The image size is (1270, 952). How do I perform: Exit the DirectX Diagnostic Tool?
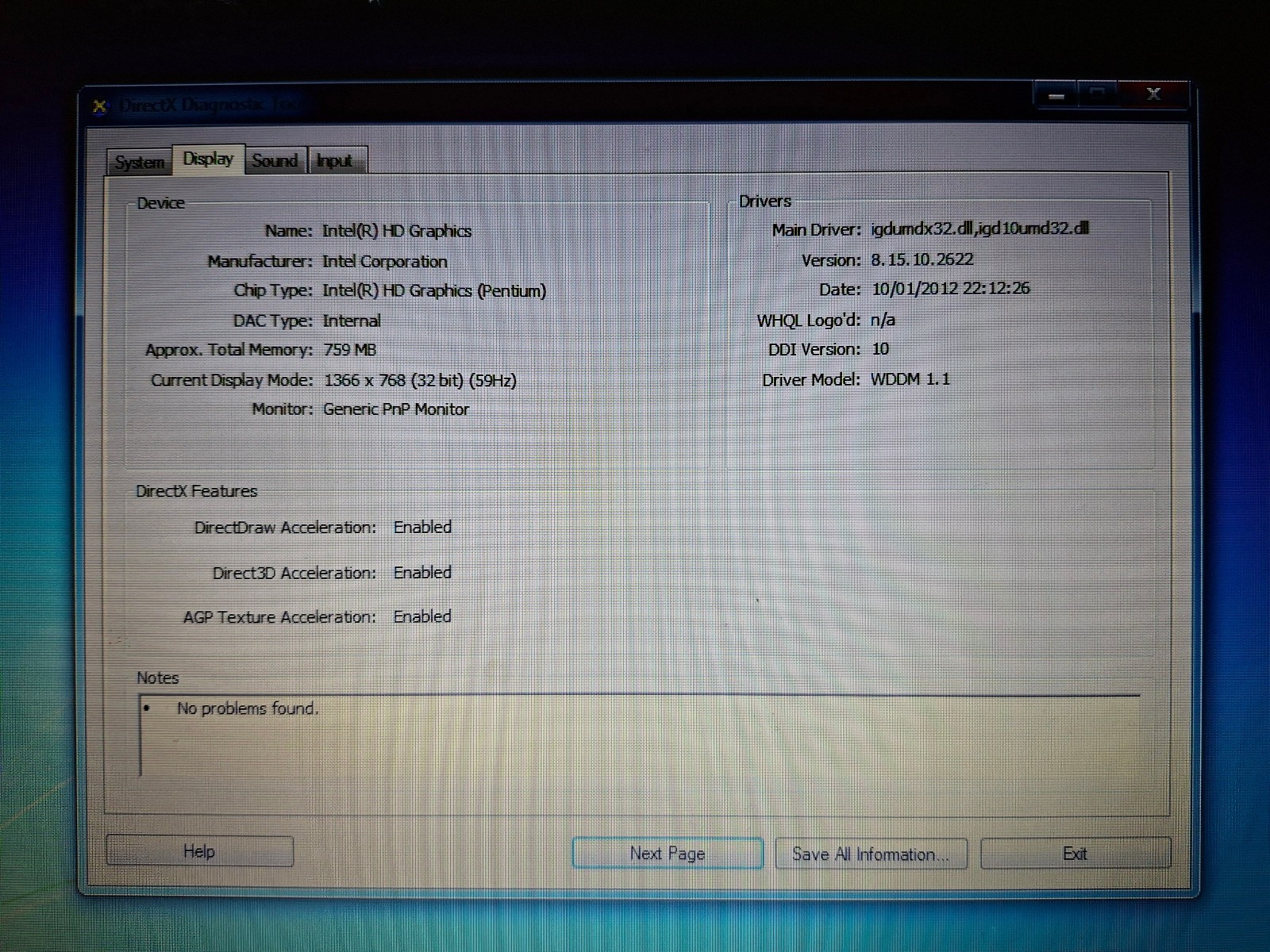tap(1076, 854)
